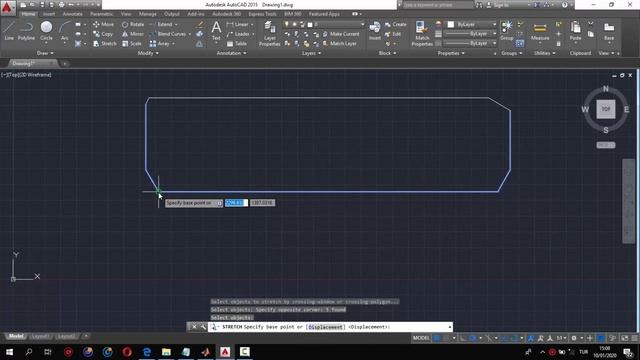Expand the Modify panel dropdown
Viewport: 640px width, 360px height.
click(x=148, y=53)
